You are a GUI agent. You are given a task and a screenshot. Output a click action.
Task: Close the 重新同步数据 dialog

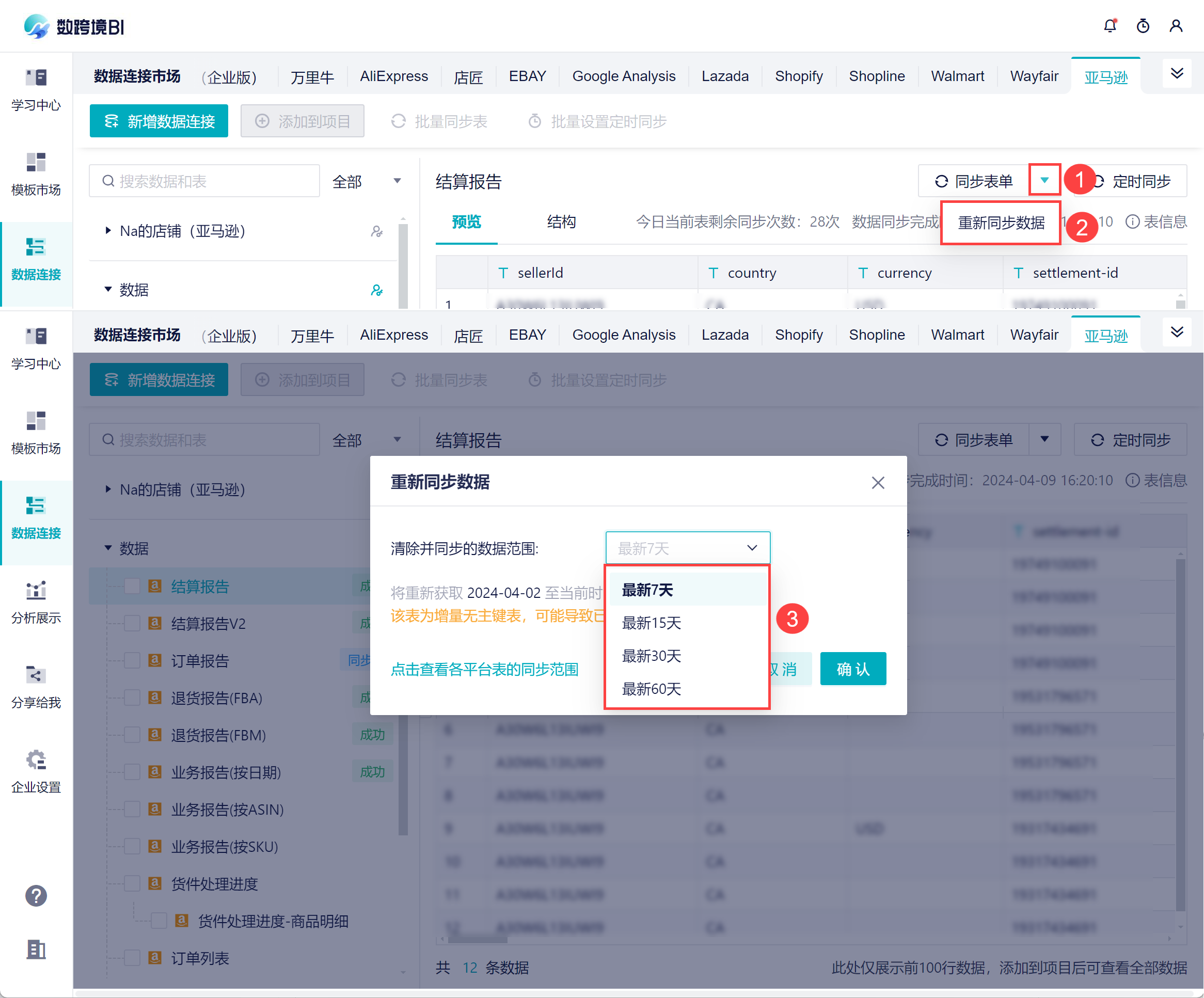point(877,483)
